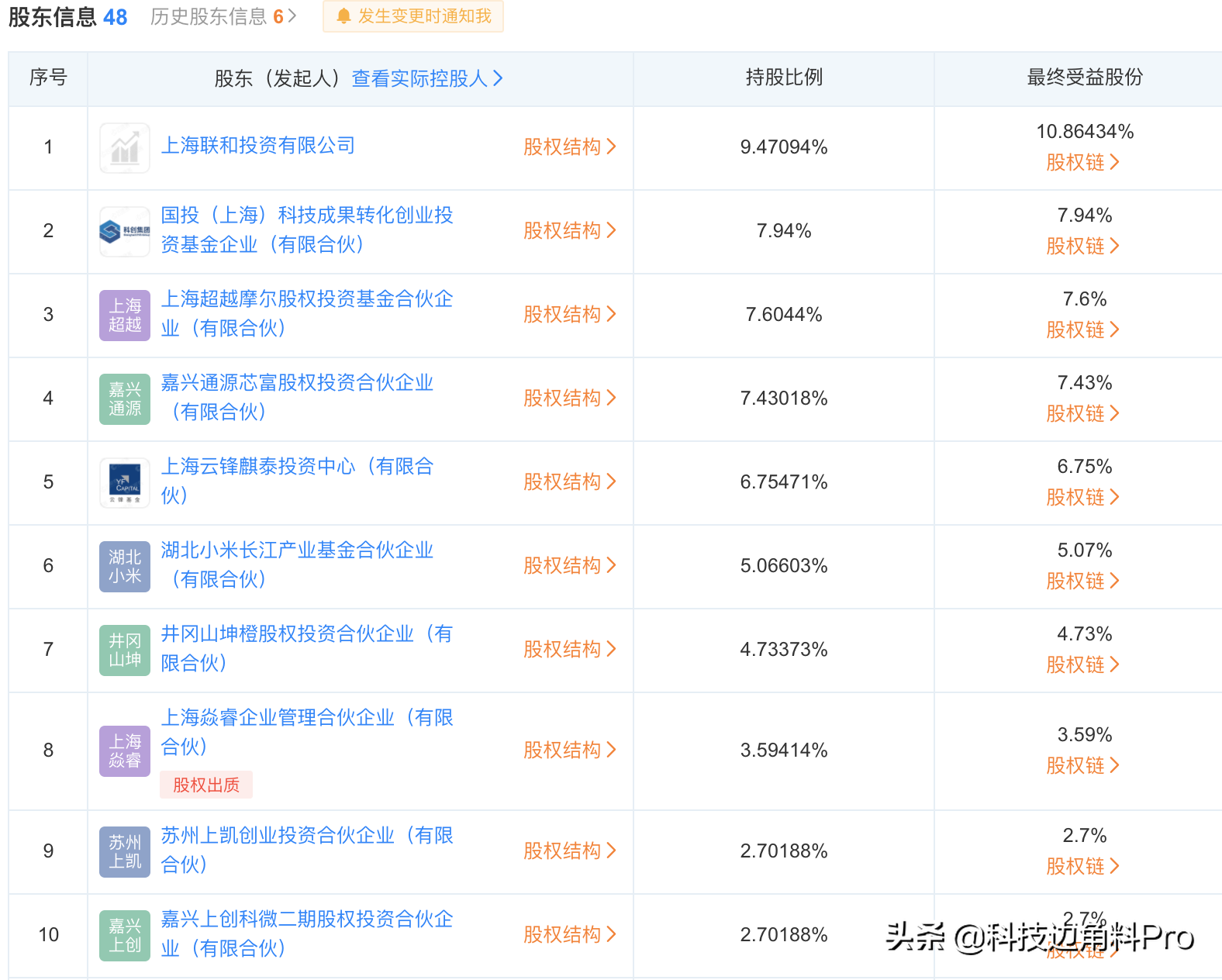Open 湖北小米长江产业基金合伙企业 link
Image resolution: width=1222 pixels, height=980 pixels.
(297, 564)
